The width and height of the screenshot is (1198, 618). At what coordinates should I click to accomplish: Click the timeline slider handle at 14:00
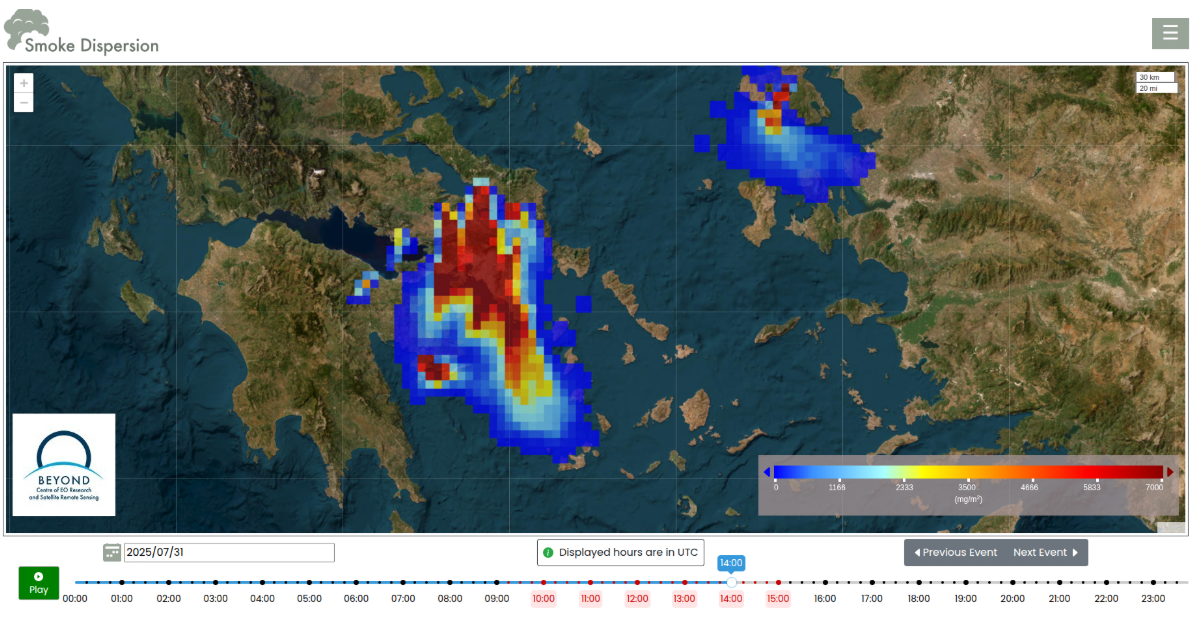[731, 582]
